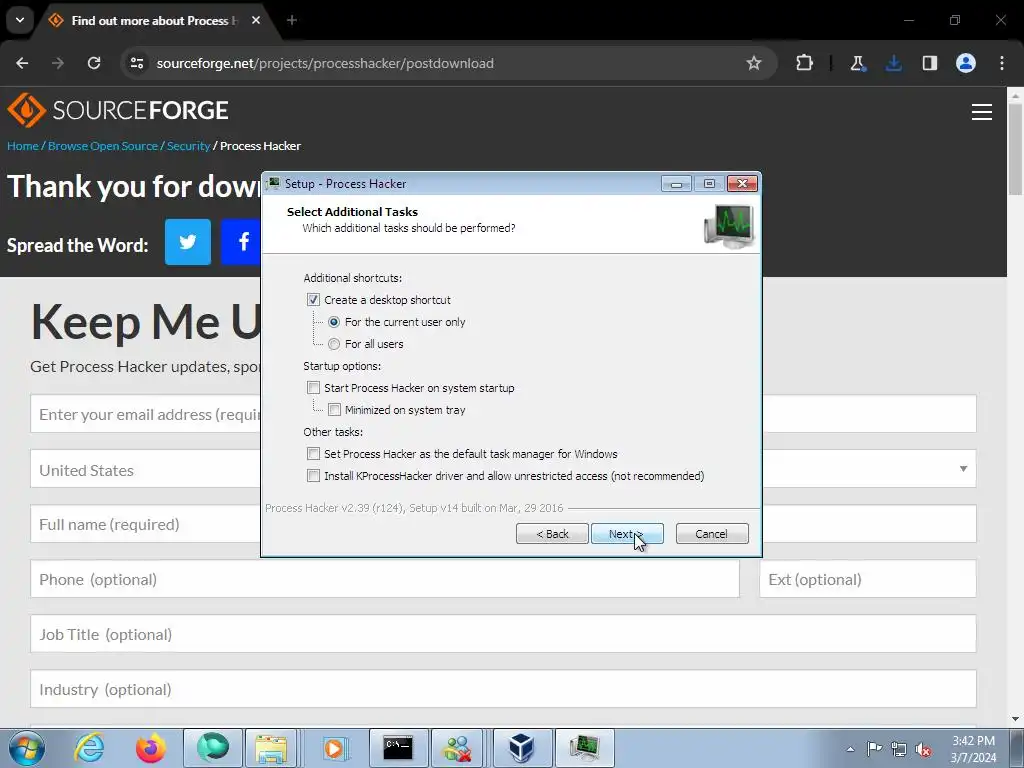Click the page vertical scrollbar thumb

tap(1015, 150)
